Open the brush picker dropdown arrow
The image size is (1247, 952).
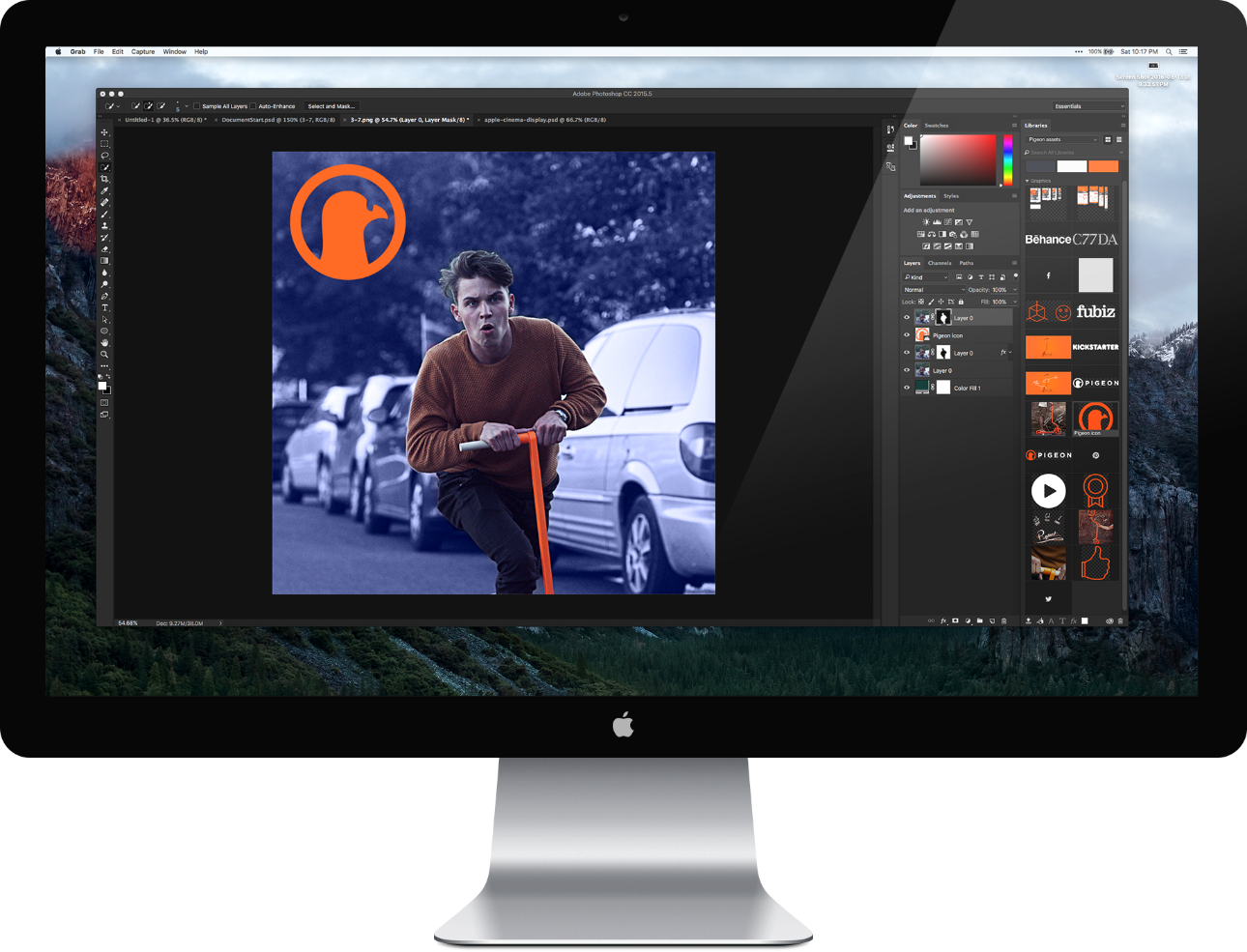click(x=186, y=106)
